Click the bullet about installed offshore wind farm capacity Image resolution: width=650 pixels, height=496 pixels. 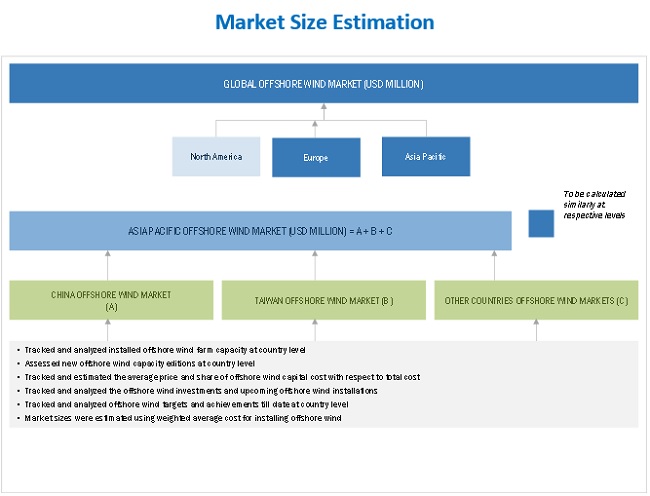165,350
